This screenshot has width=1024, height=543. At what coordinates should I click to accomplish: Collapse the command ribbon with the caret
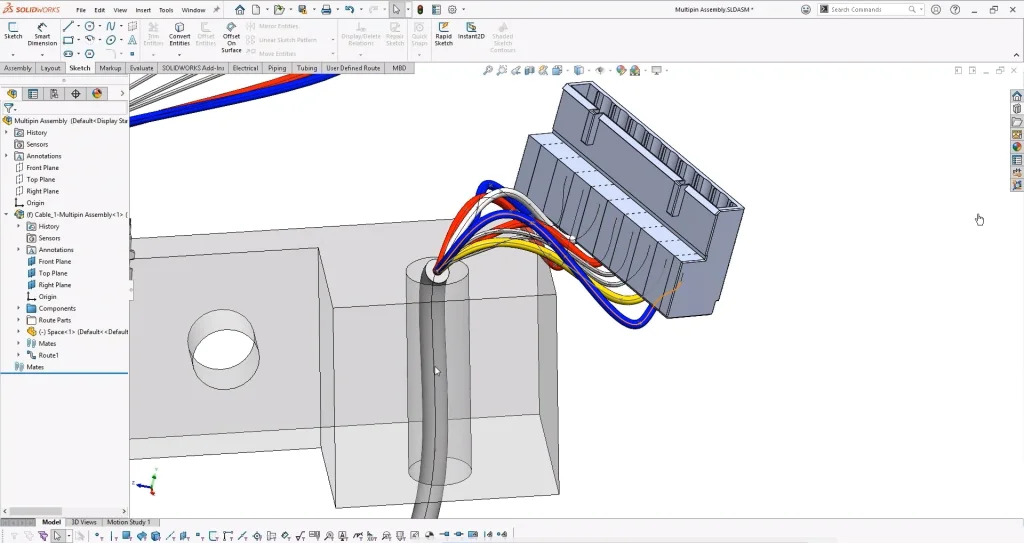tap(1015, 54)
